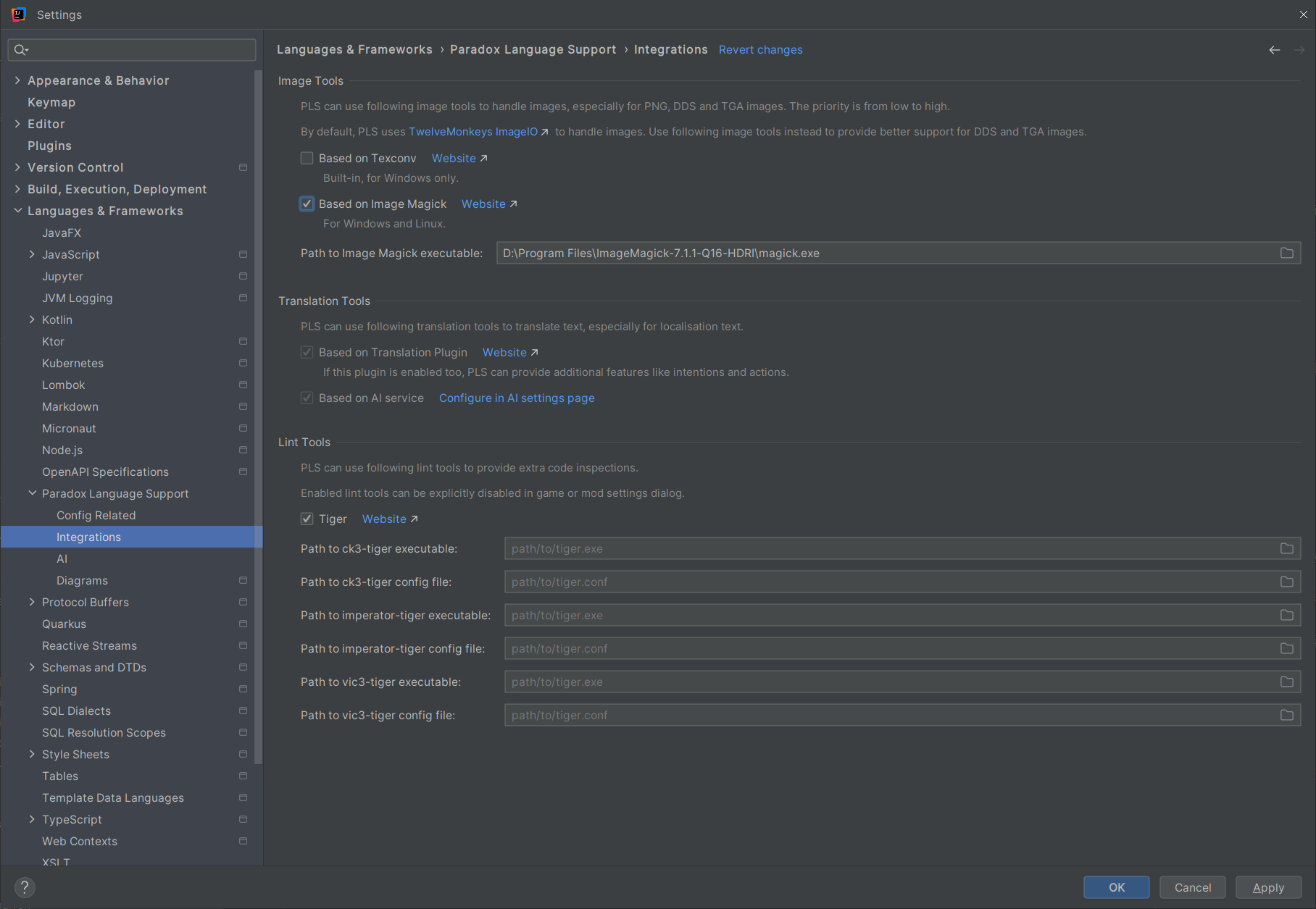The height and width of the screenshot is (909, 1316).
Task: Click project-level icon next to Micronaut
Action: pyautogui.click(x=243, y=428)
